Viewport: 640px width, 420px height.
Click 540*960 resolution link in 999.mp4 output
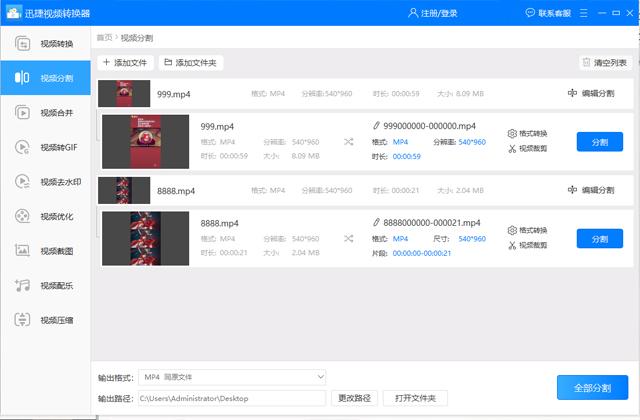click(x=472, y=142)
